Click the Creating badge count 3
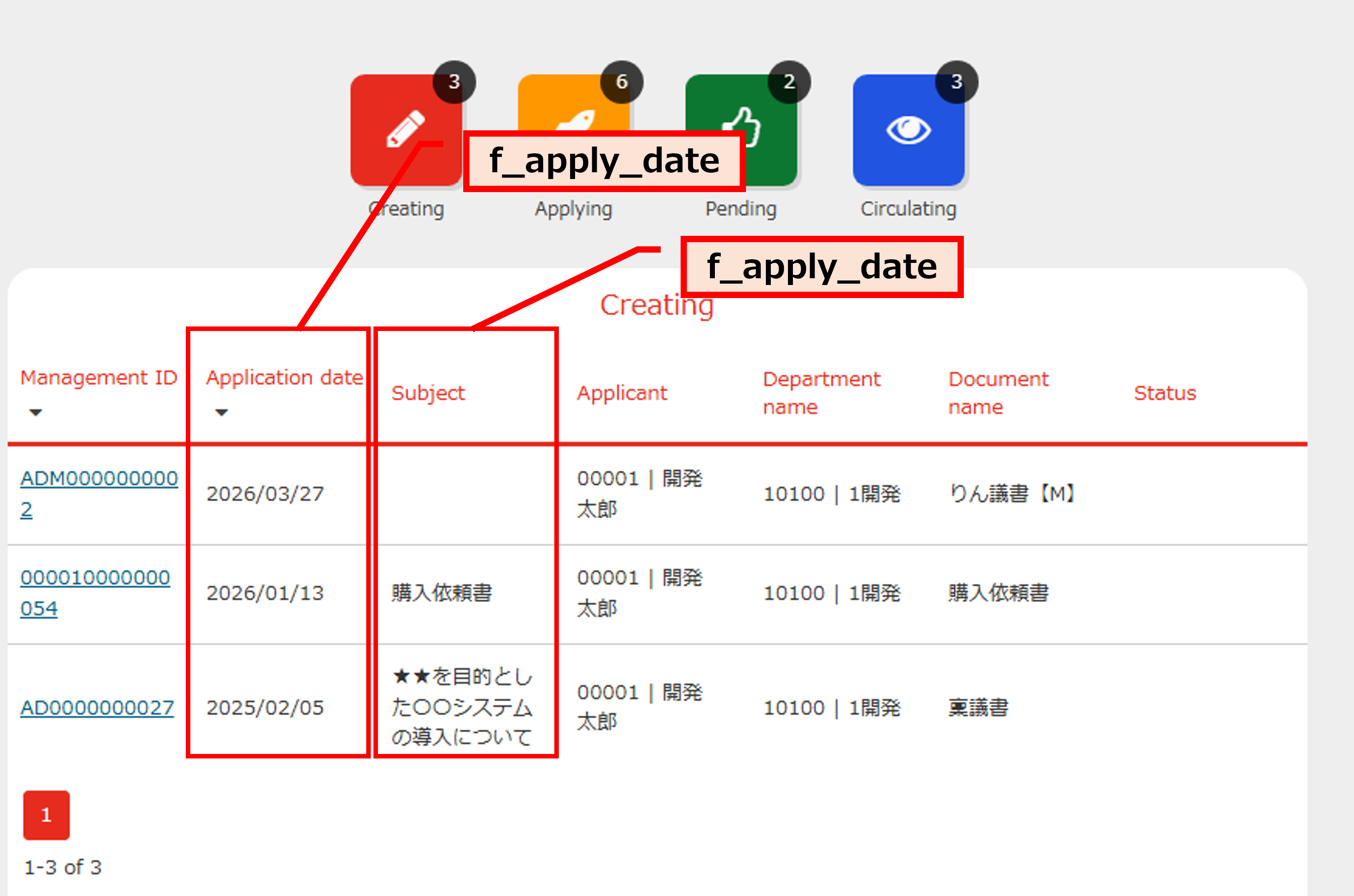This screenshot has height=896, width=1354. [454, 82]
